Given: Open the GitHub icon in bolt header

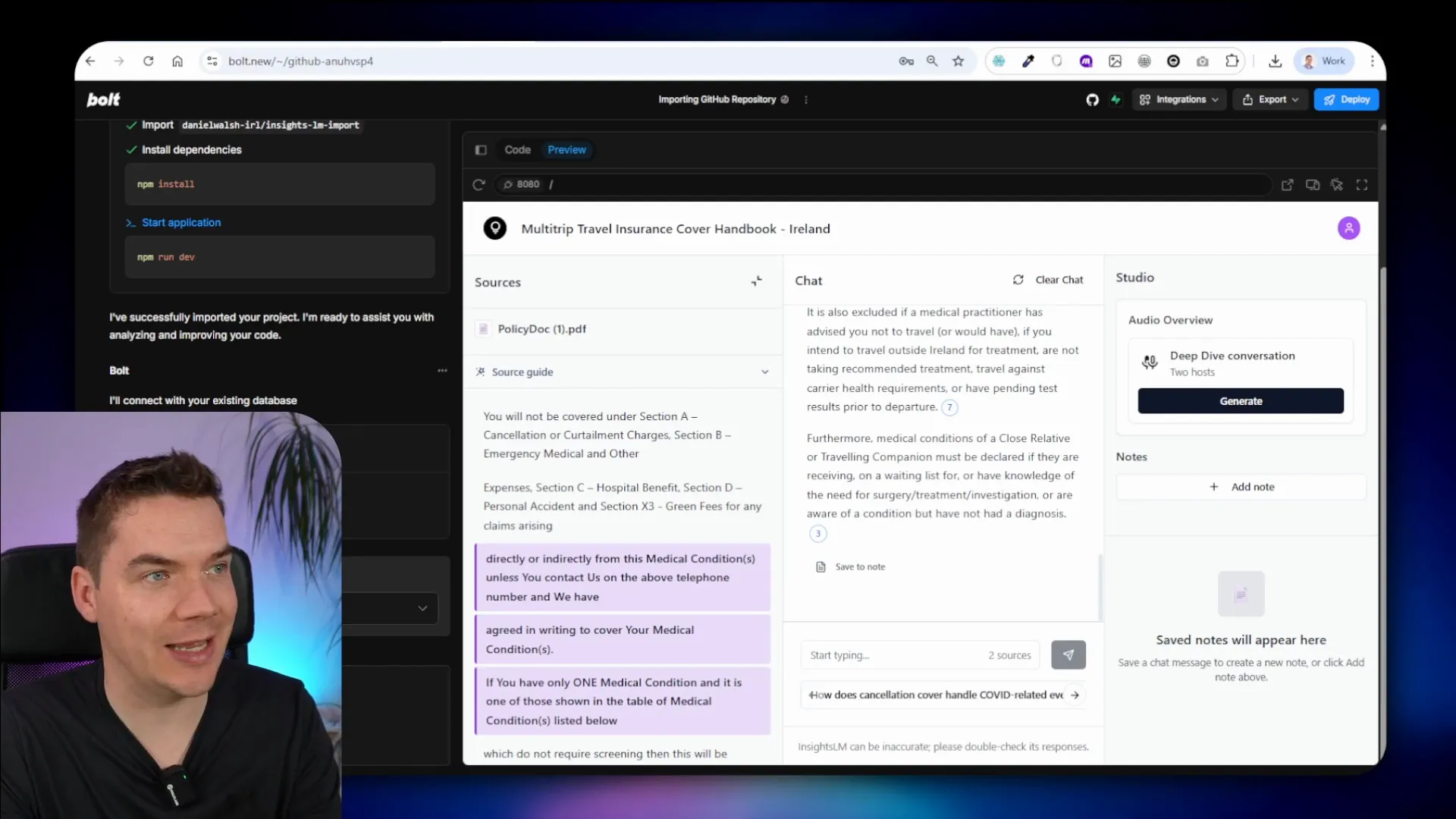Looking at the screenshot, I should (x=1092, y=99).
